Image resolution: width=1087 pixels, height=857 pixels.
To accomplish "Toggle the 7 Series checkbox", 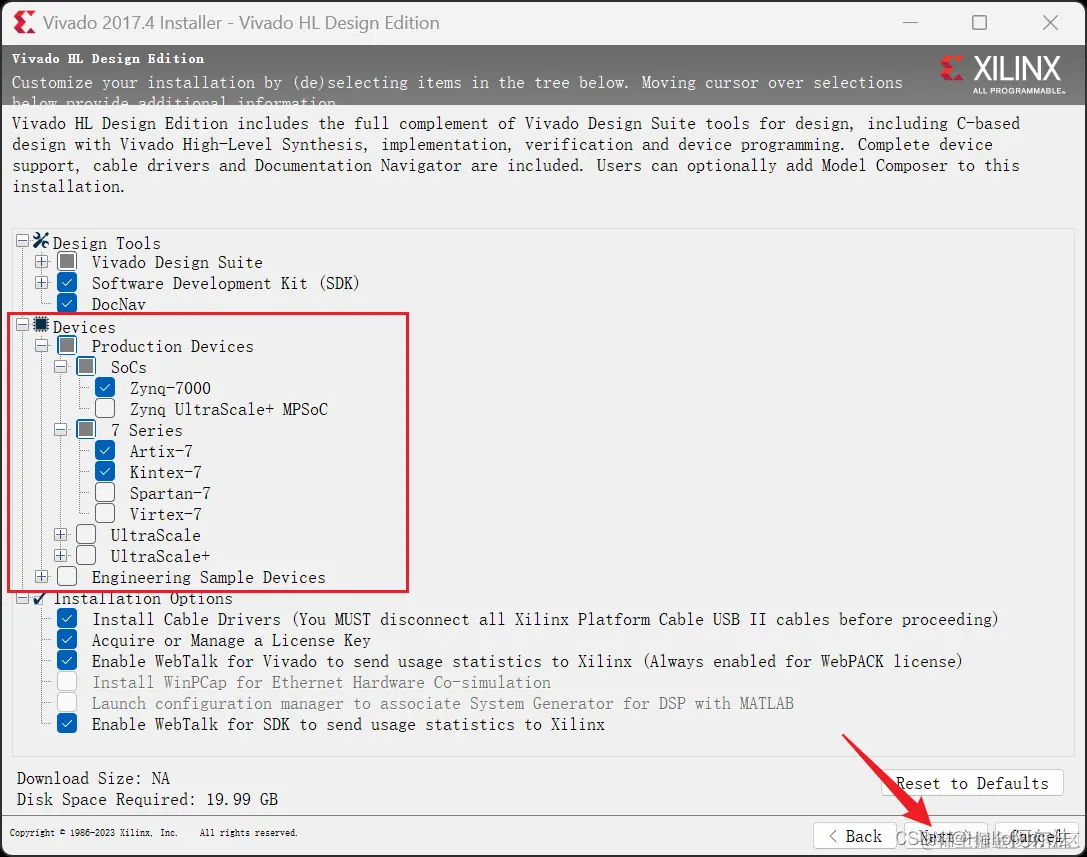I will [86, 429].
